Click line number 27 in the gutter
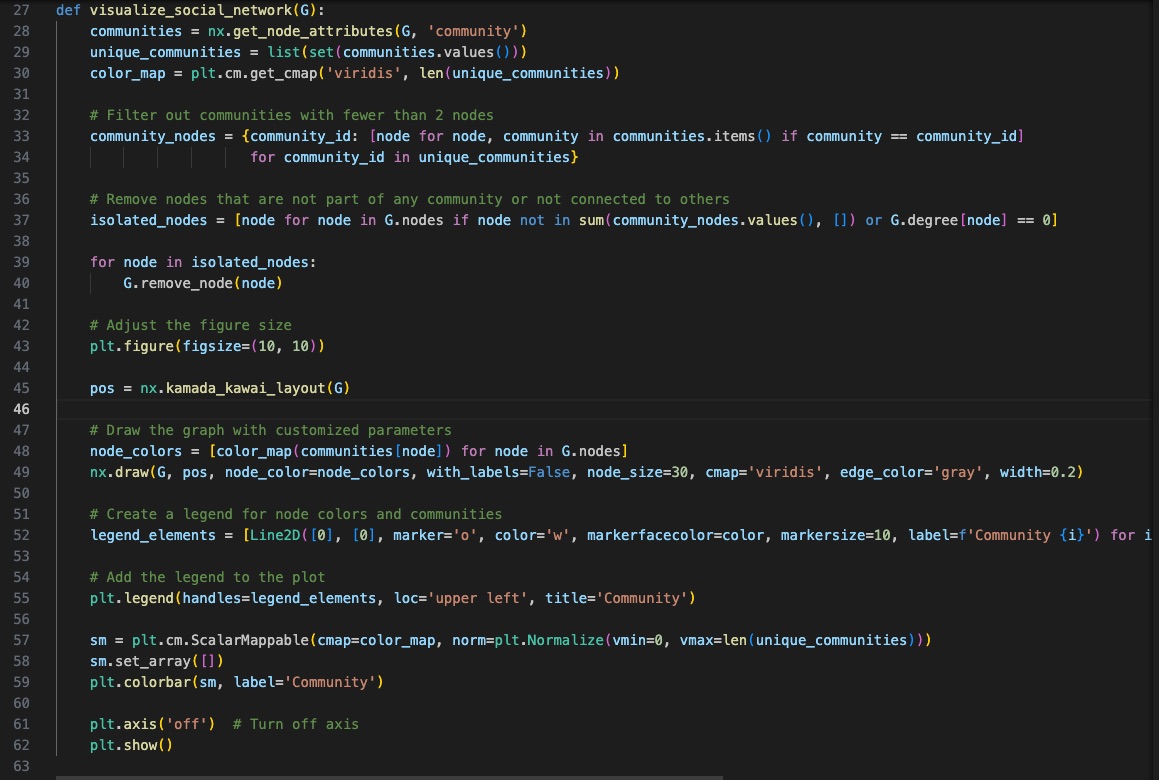This screenshot has height=780, width=1159. click(21, 10)
